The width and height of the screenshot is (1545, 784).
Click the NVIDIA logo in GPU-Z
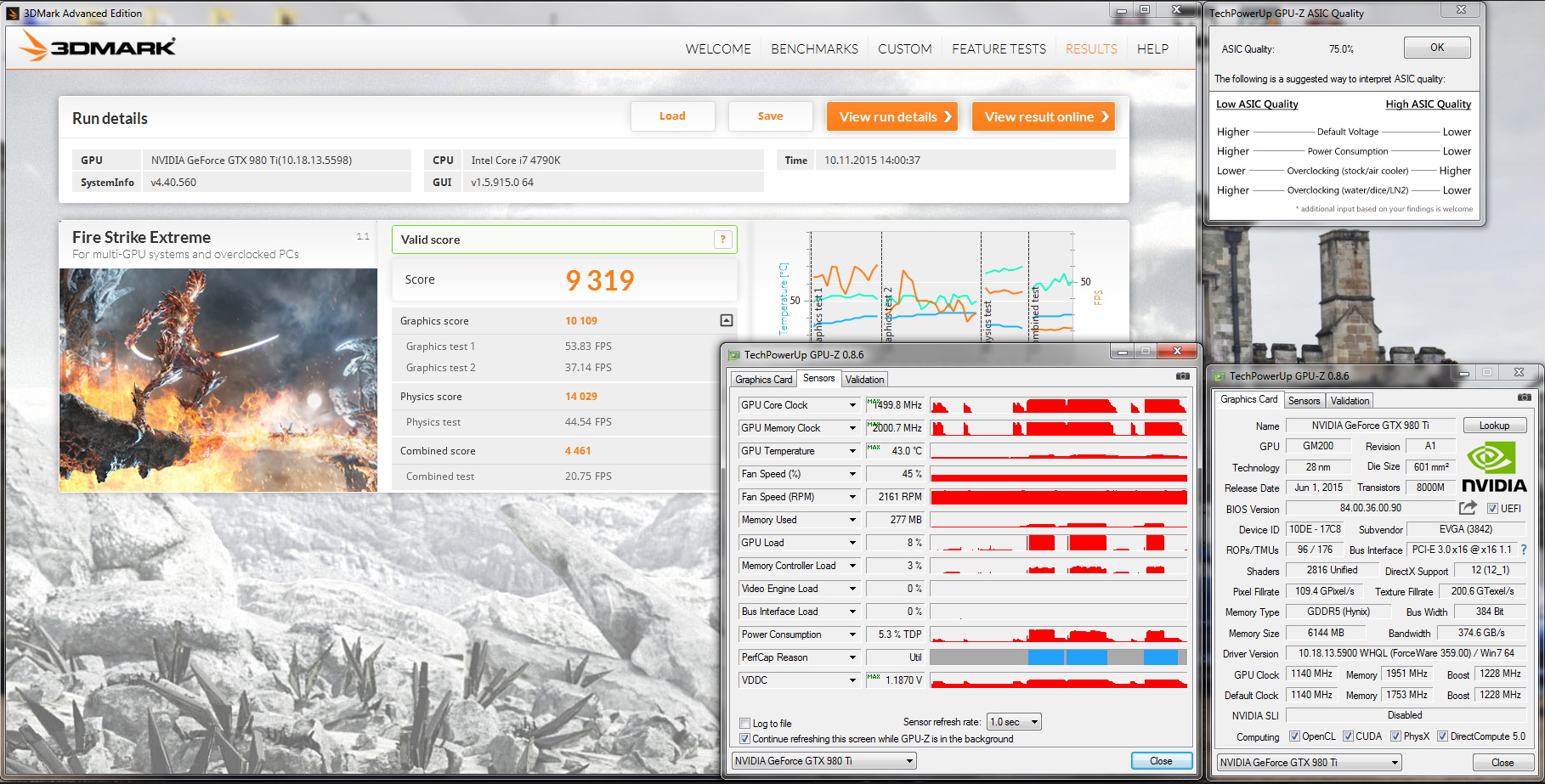pos(1494,466)
